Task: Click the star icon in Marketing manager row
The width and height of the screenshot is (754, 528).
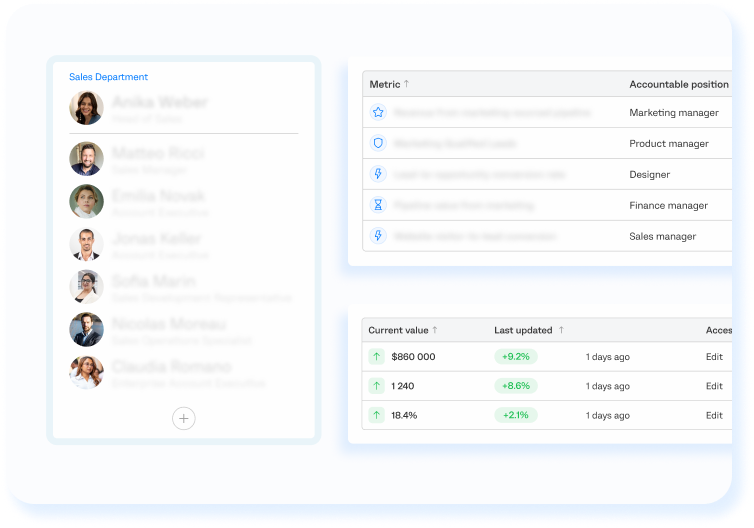Action: tap(378, 113)
